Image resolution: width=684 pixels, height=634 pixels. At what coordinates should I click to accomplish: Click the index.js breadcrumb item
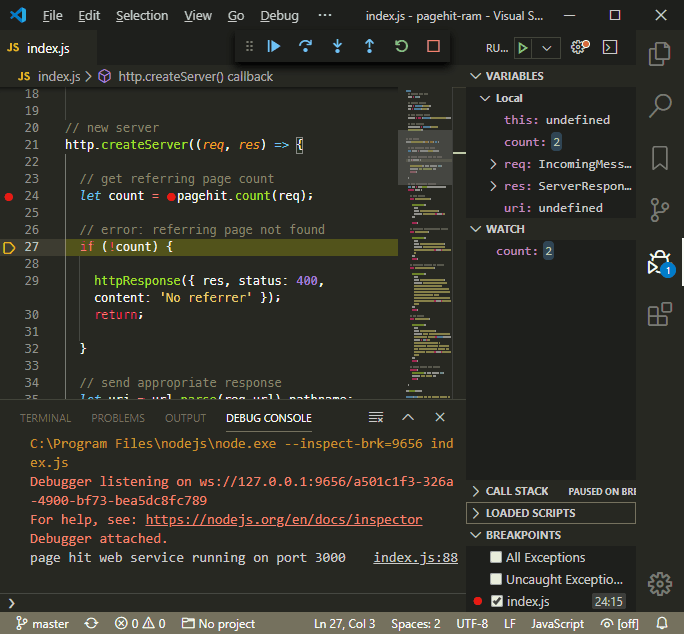pos(58,76)
